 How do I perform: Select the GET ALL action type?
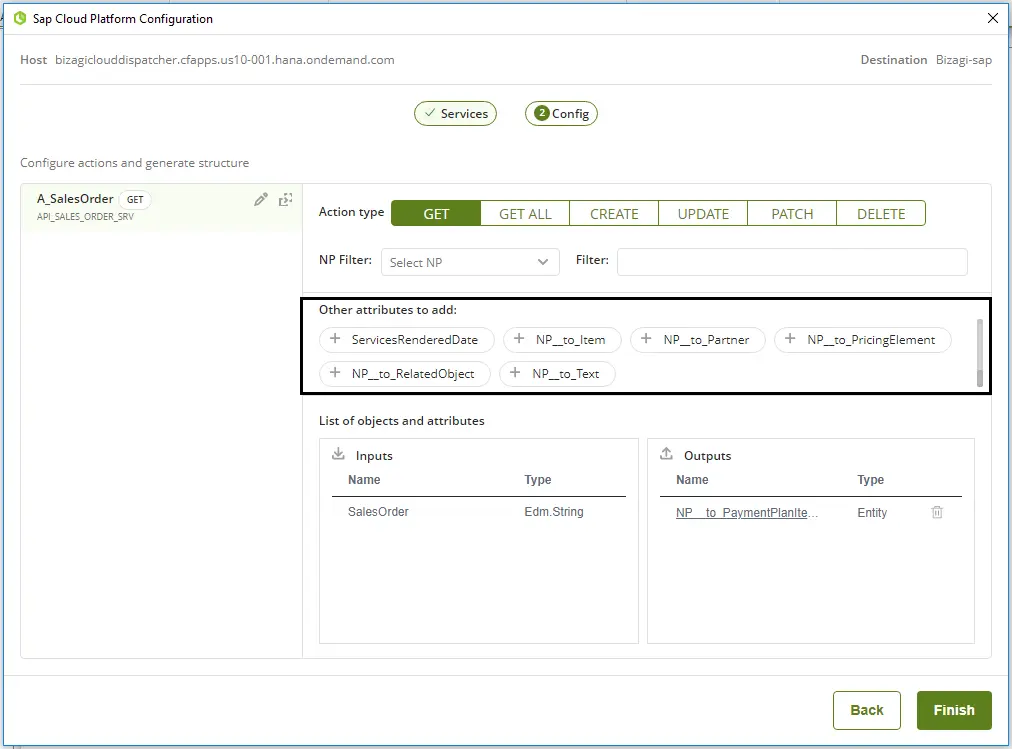tap(525, 214)
